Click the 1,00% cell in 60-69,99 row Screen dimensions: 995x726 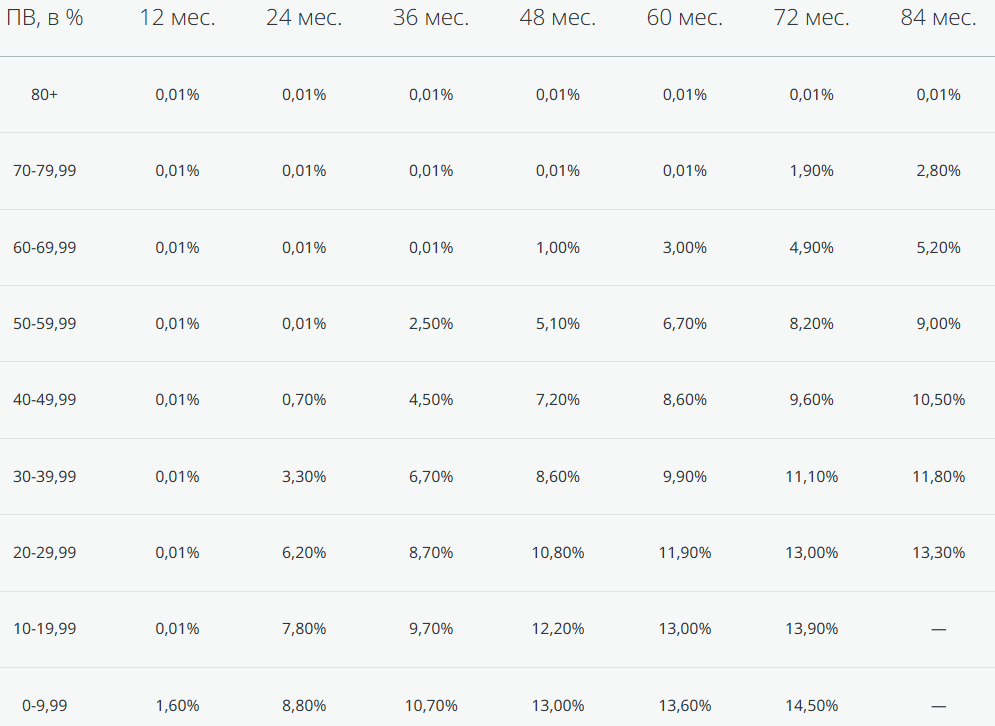558,248
